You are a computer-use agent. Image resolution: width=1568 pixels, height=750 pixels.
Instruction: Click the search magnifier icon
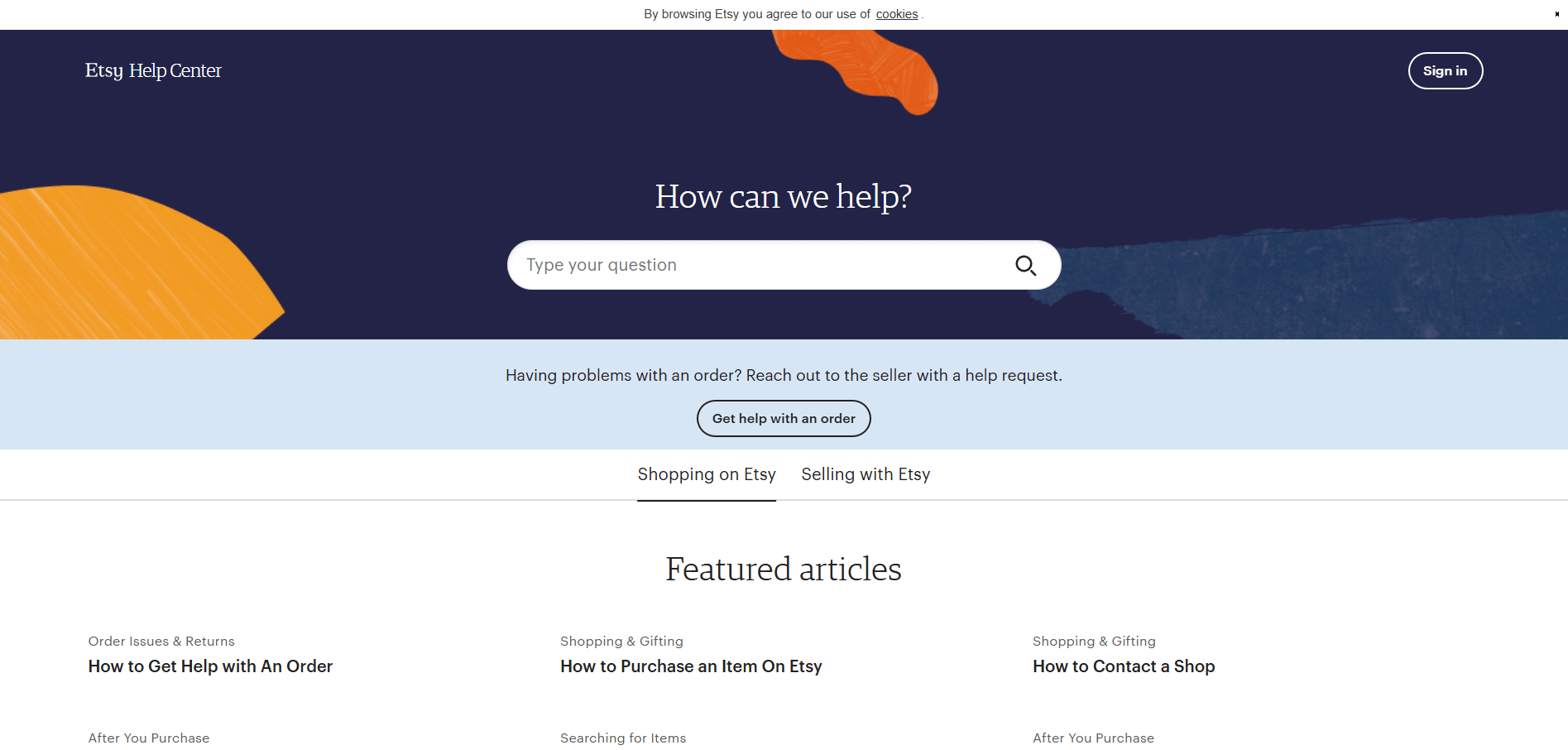1025,265
